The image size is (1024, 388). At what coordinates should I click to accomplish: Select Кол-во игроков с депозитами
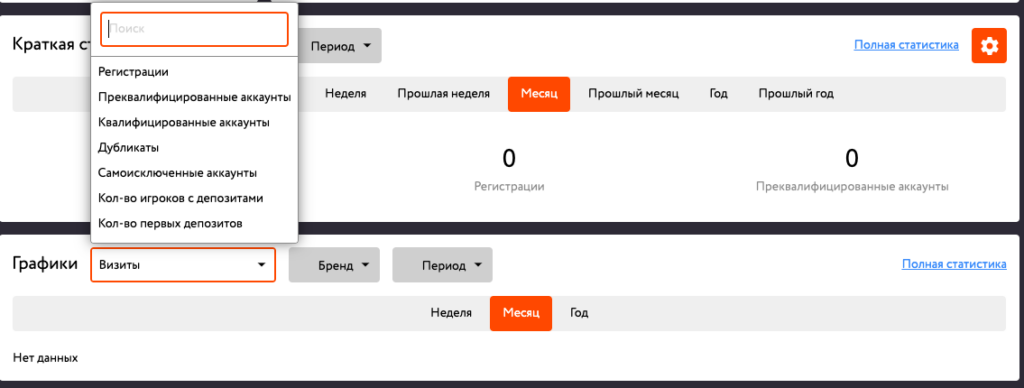coord(180,198)
